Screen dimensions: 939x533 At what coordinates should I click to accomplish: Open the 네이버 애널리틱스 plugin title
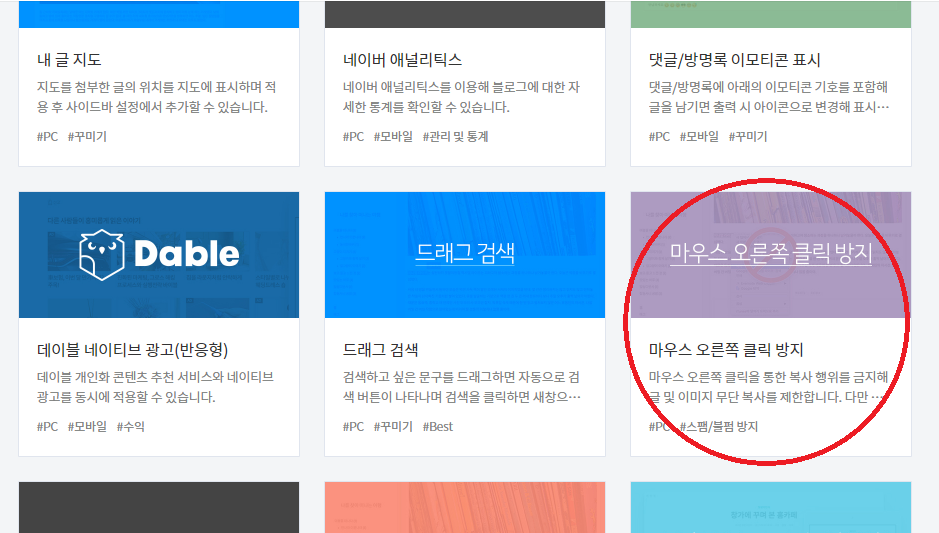[402, 60]
